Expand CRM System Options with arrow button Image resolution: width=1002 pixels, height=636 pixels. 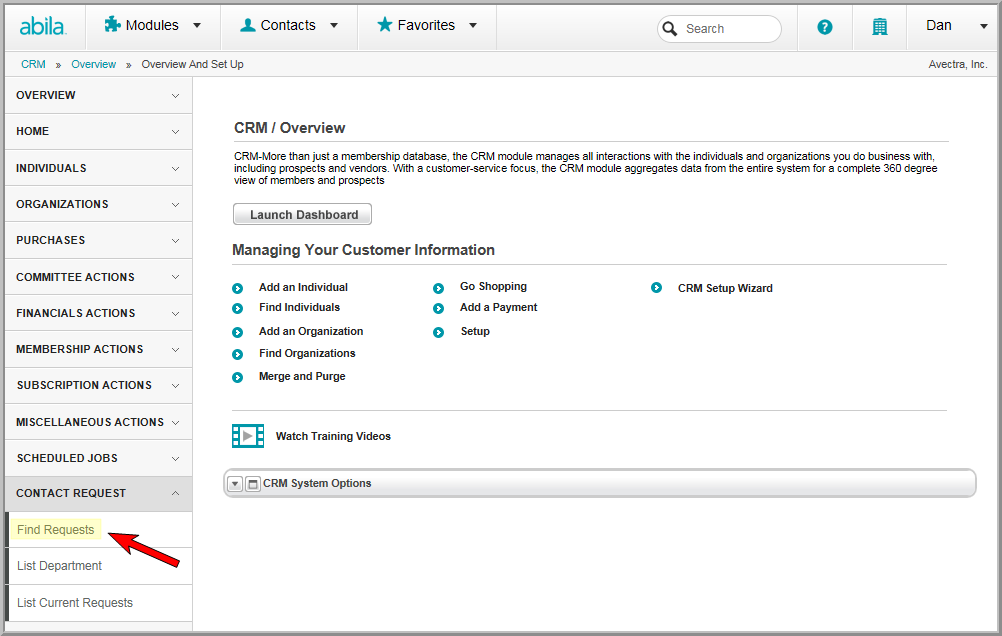pos(235,484)
